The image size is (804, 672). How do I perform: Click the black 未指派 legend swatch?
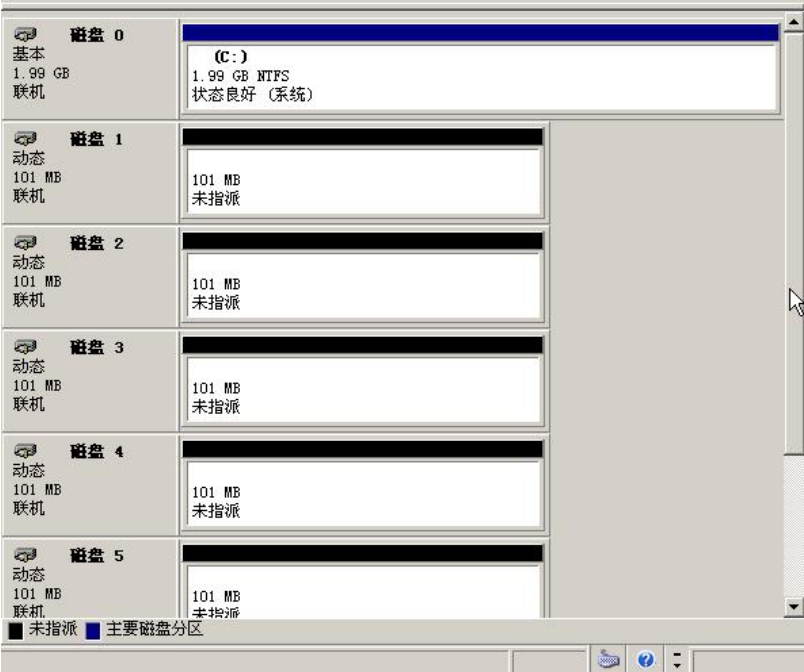(15, 630)
